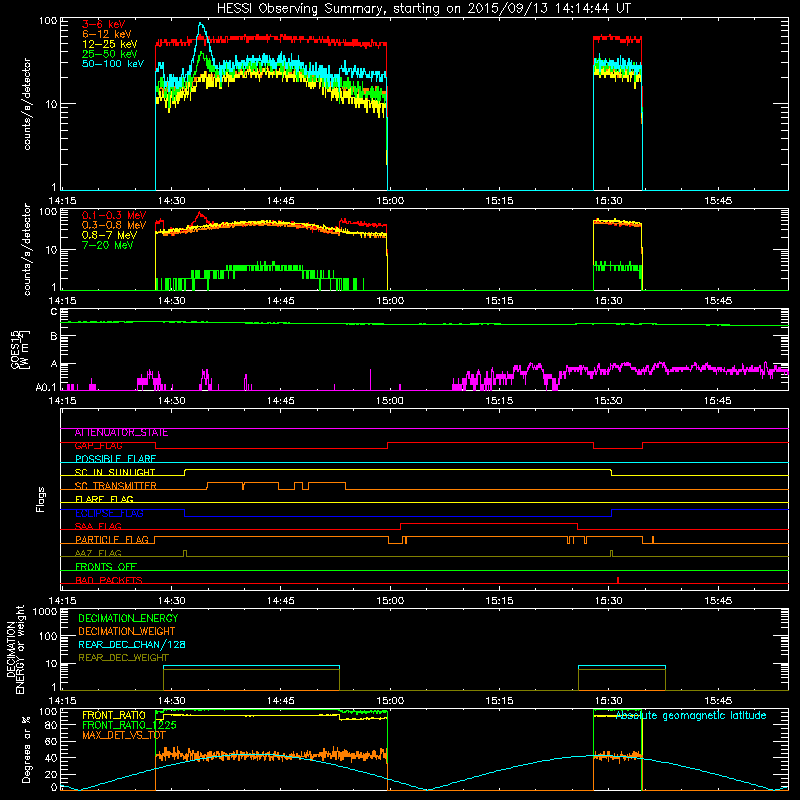Select the FRONTS_OFF flag label

[106, 567]
